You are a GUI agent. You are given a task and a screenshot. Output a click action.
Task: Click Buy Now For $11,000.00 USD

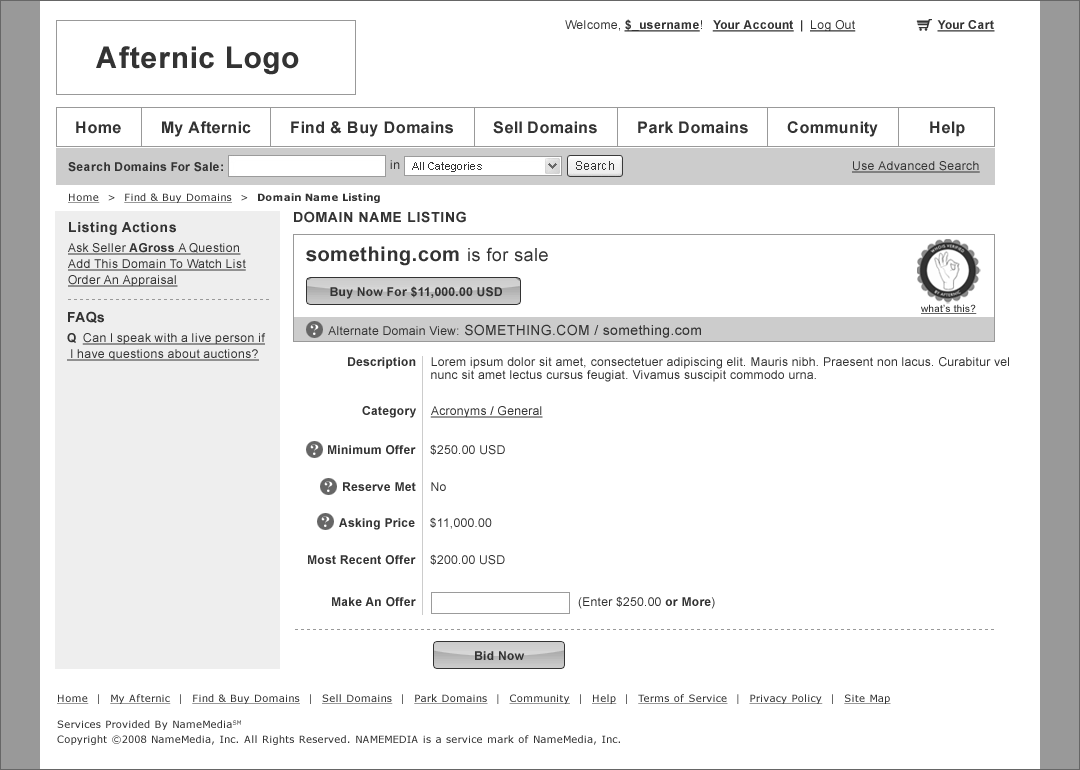point(413,291)
